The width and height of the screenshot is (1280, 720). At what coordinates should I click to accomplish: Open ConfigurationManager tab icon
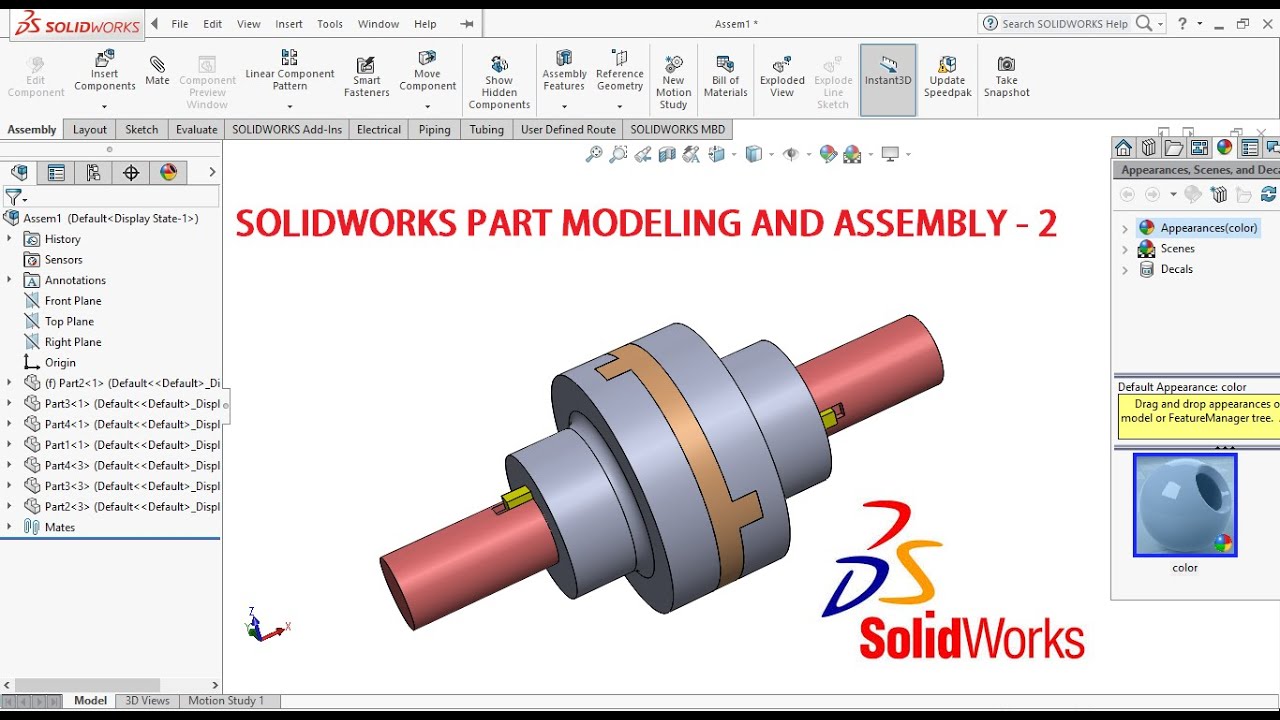click(x=93, y=173)
